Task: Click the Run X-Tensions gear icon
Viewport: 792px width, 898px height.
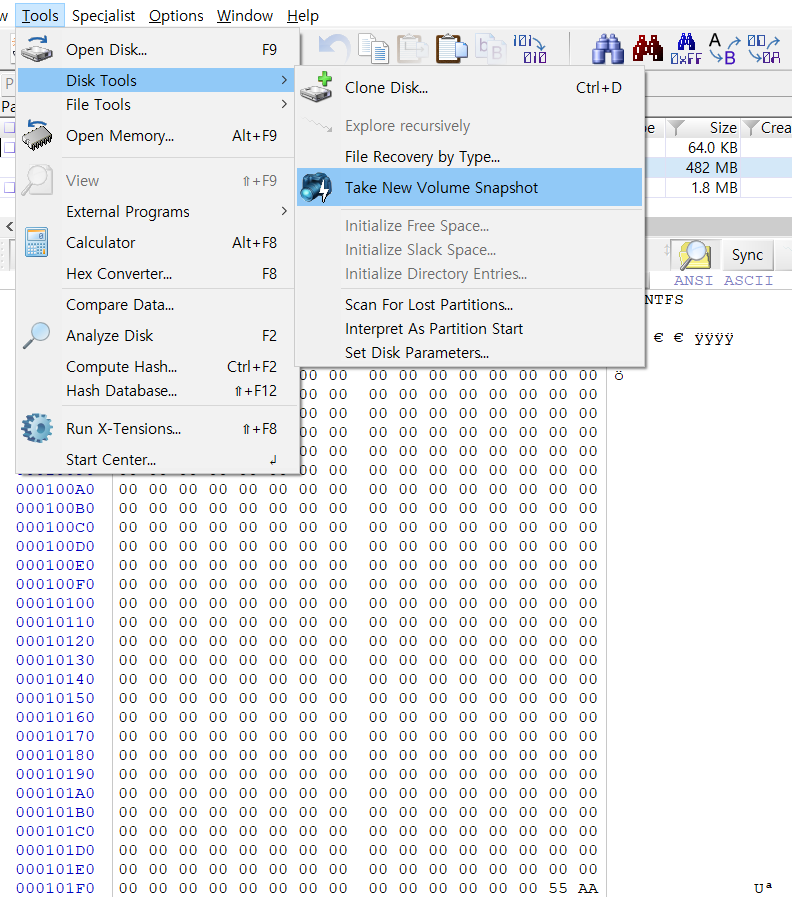Action: tap(37, 428)
